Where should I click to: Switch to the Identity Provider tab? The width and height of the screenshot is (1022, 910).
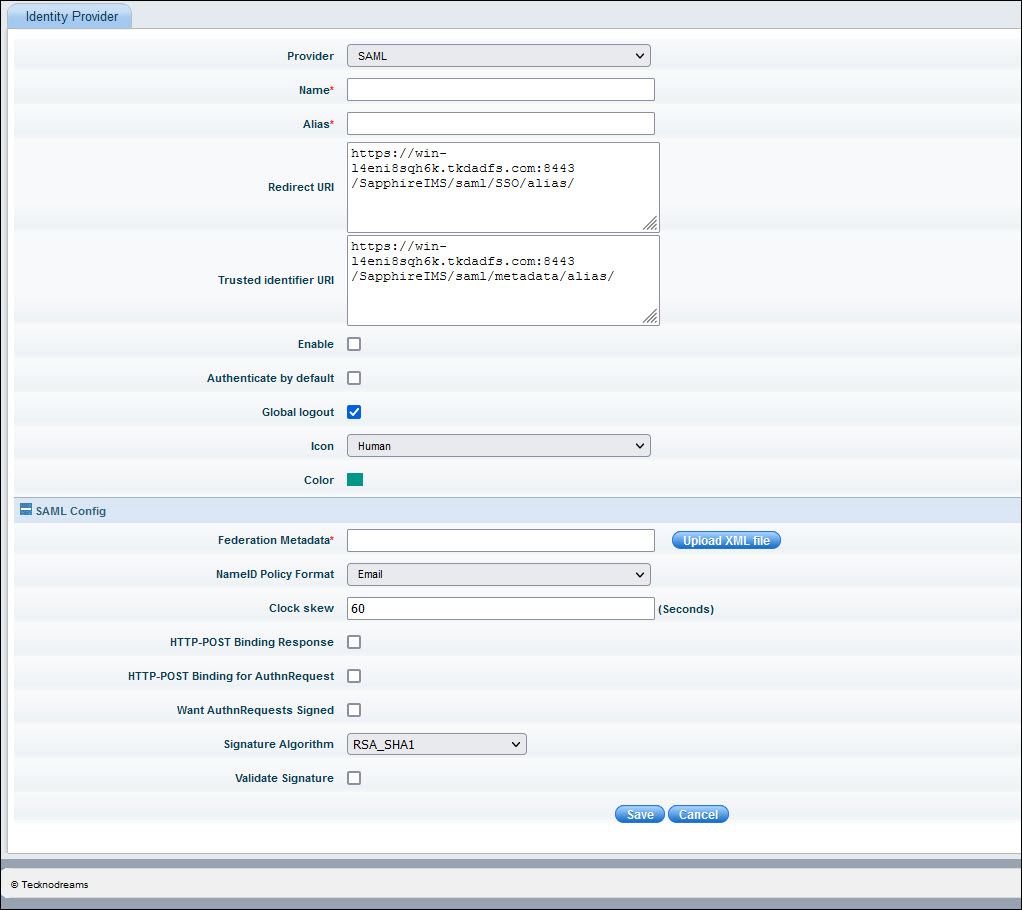[x=69, y=17]
